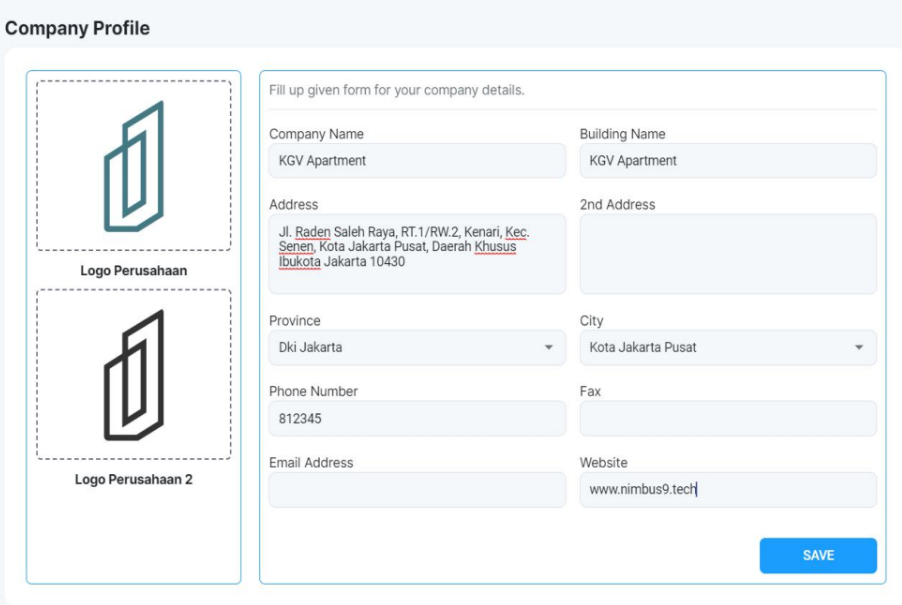
Task: Expand the City dropdown arrow
Action: click(858, 348)
